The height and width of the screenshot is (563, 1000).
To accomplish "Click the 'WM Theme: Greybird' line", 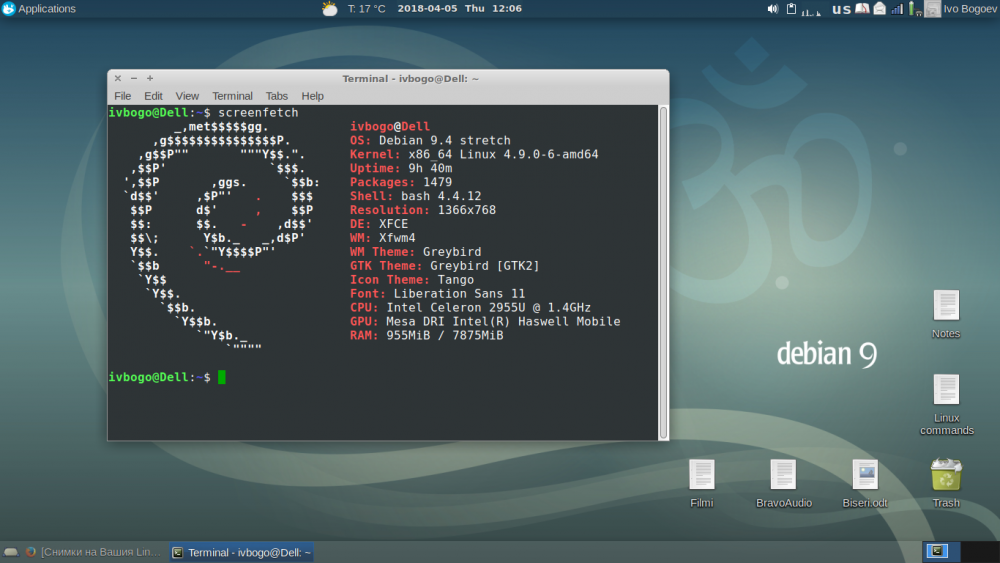I will [415, 252].
